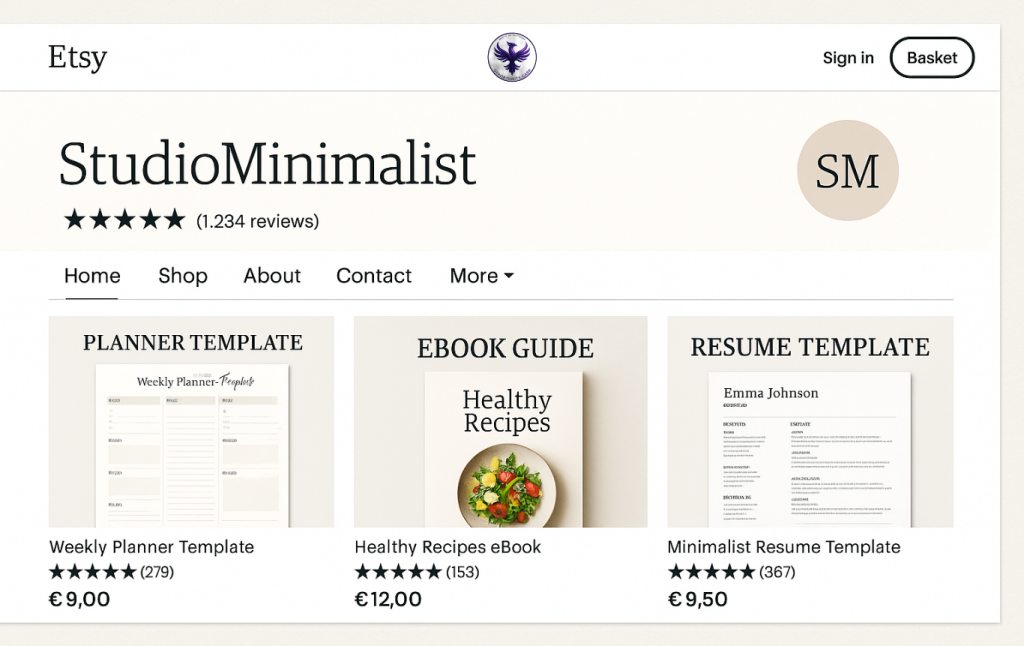Click the shop's five-star rating stars

tap(124, 220)
